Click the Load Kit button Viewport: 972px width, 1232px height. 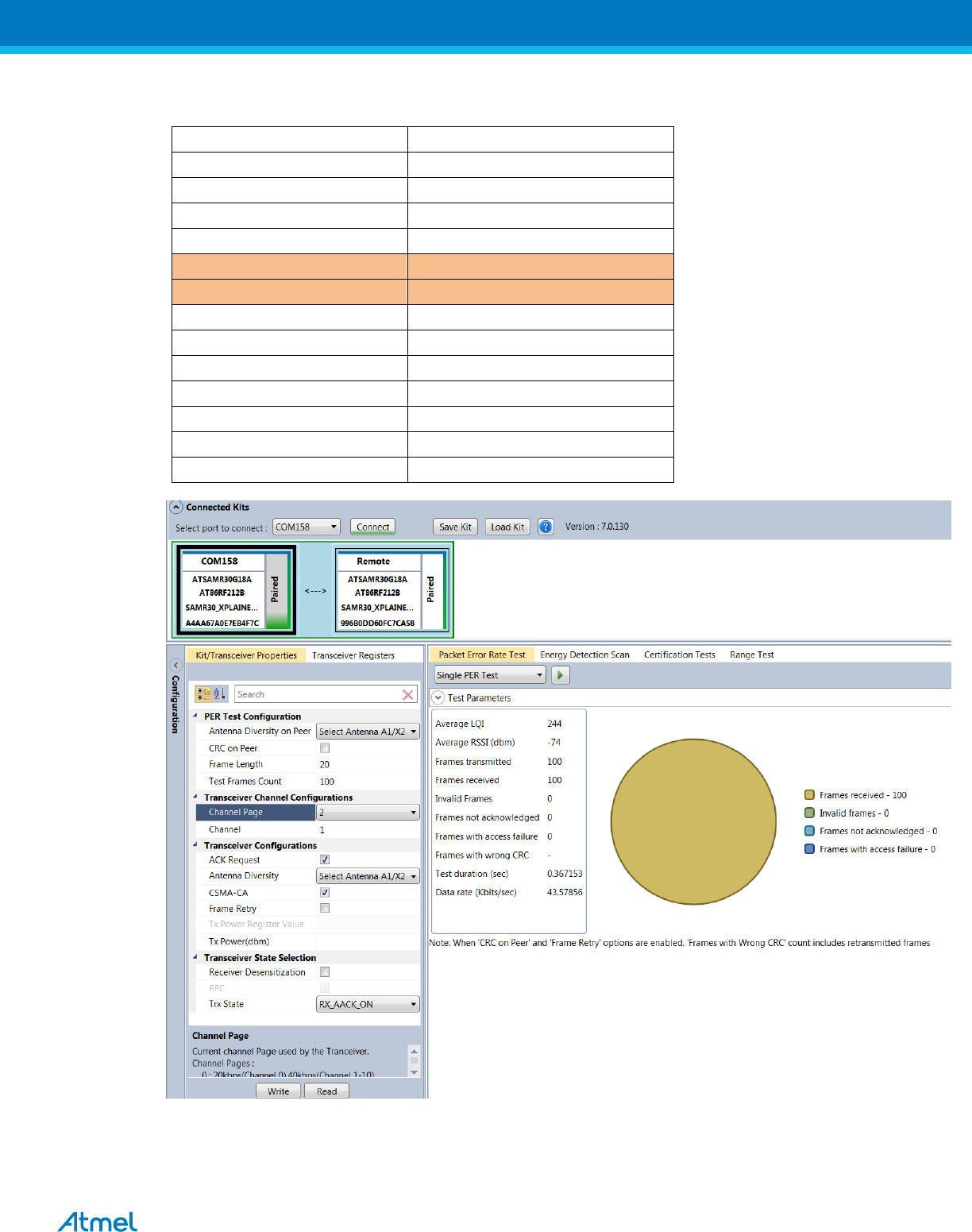tap(507, 527)
